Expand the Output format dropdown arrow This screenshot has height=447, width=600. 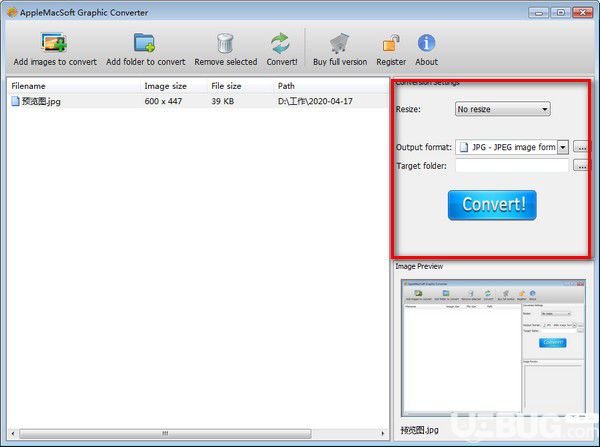[x=563, y=147]
